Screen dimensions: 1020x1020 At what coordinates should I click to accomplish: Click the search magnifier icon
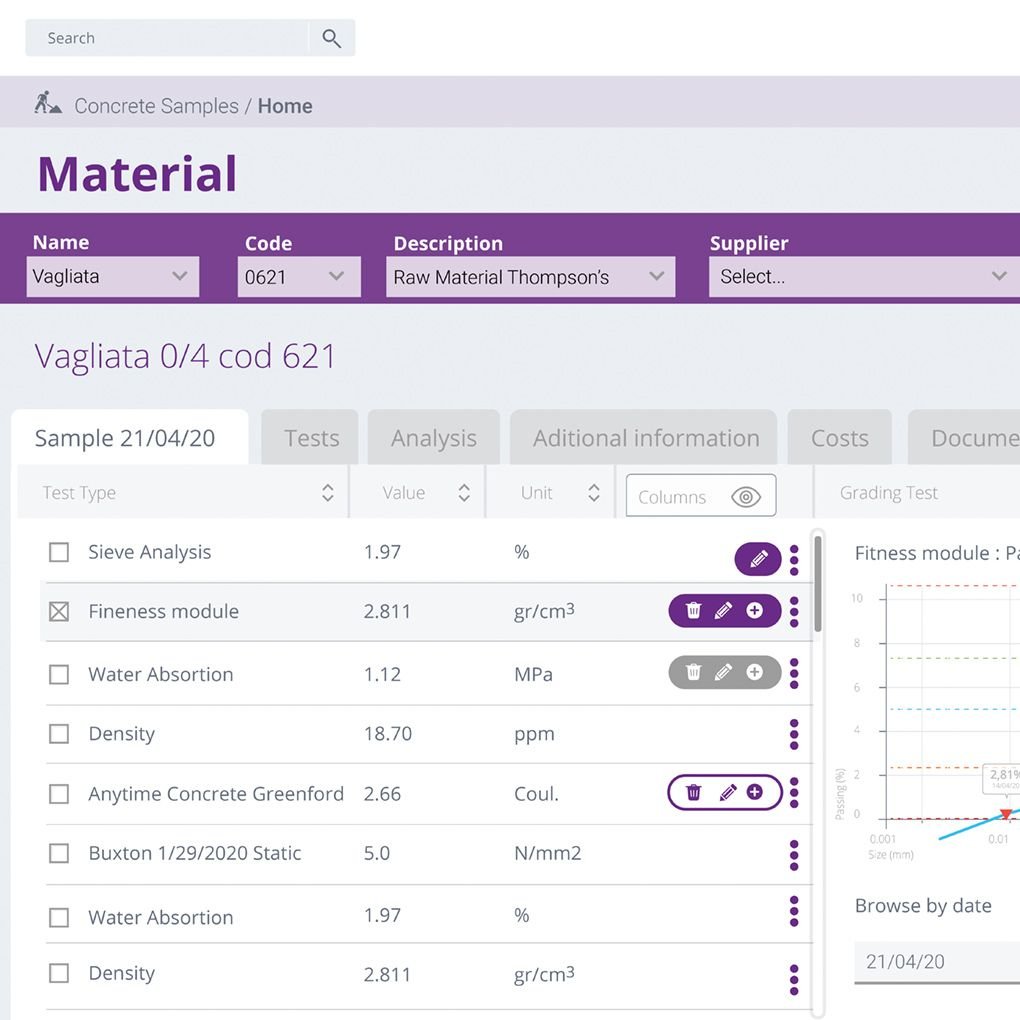click(x=331, y=39)
